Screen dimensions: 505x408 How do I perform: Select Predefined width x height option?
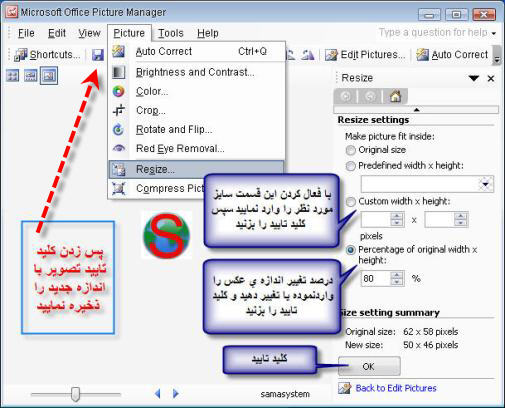350,166
